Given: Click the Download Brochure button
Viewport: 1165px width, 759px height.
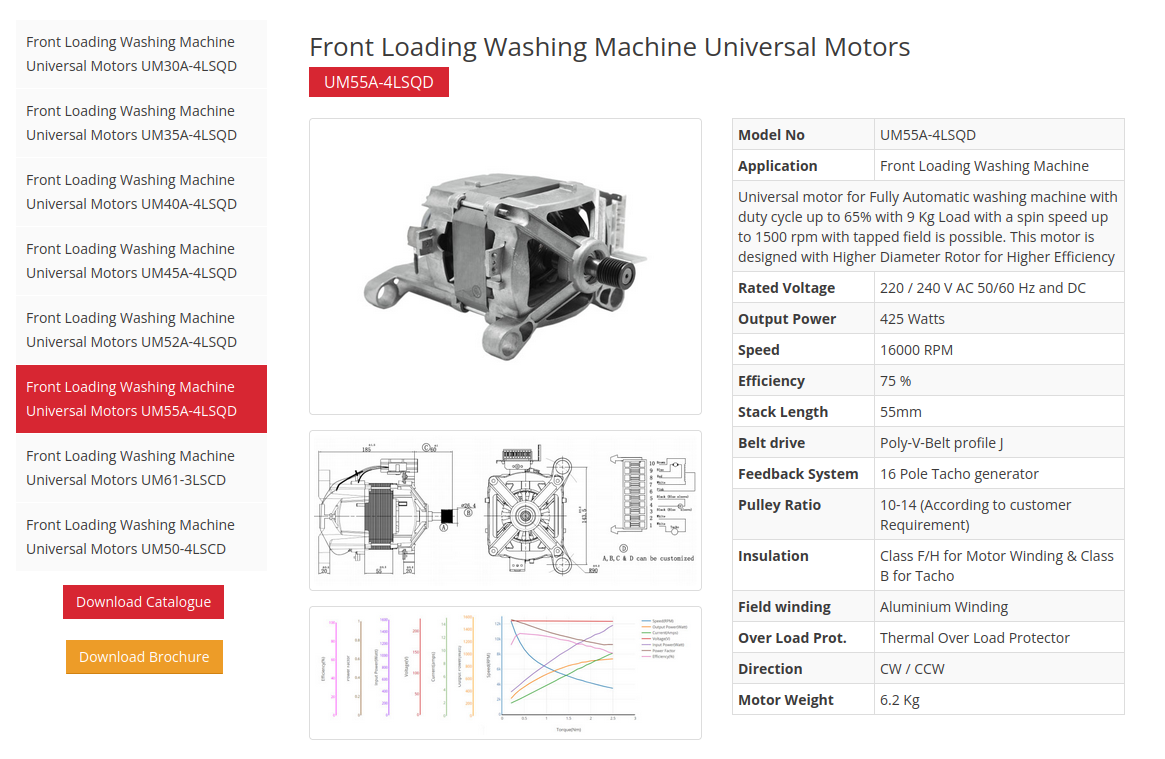Looking at the screenshot, I should [144, 657].
